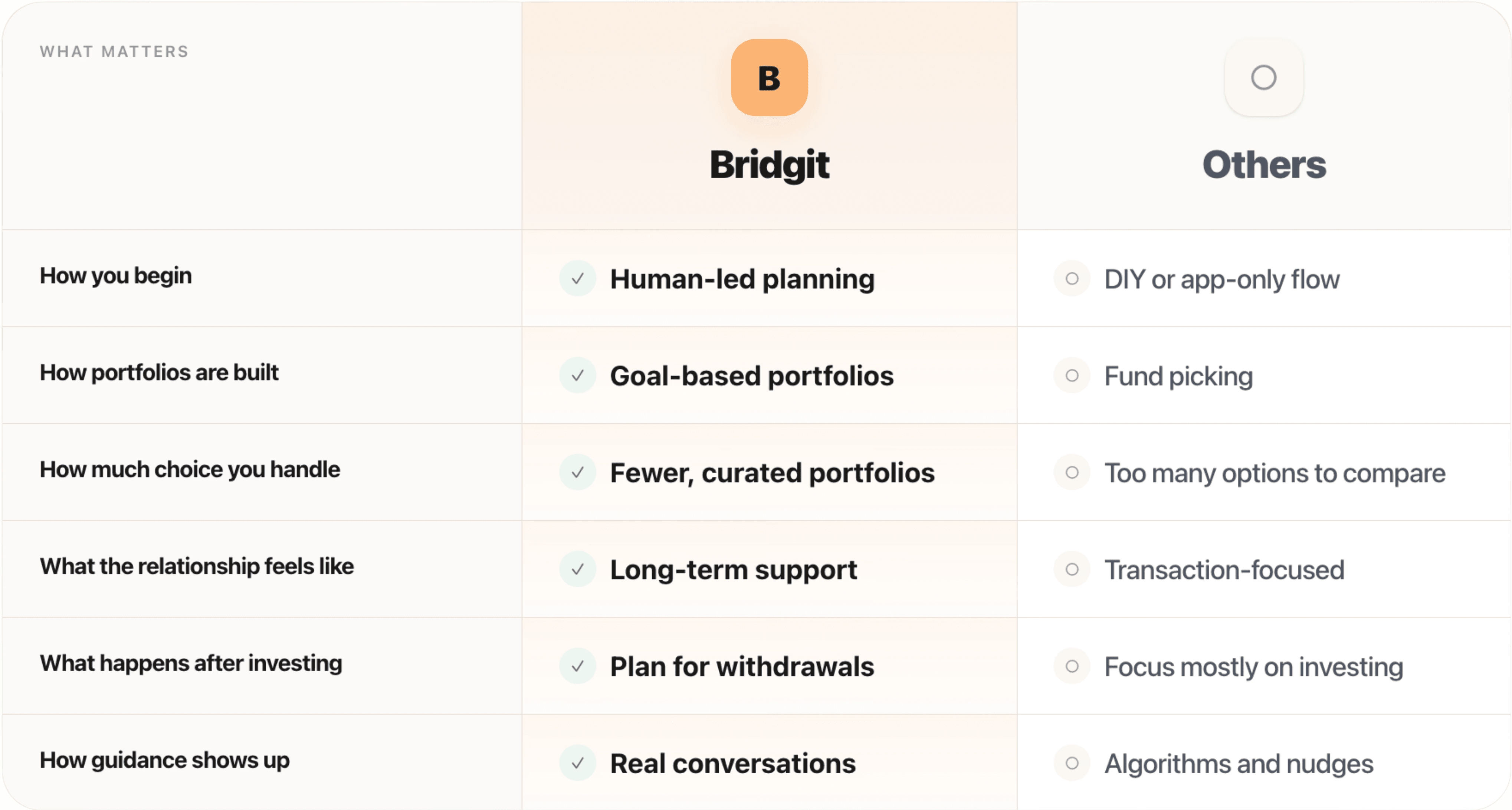Click the Others column heading
The width and height of the screenshot is (1512, 810).
pyautogui.click(x=1264, y=164)
